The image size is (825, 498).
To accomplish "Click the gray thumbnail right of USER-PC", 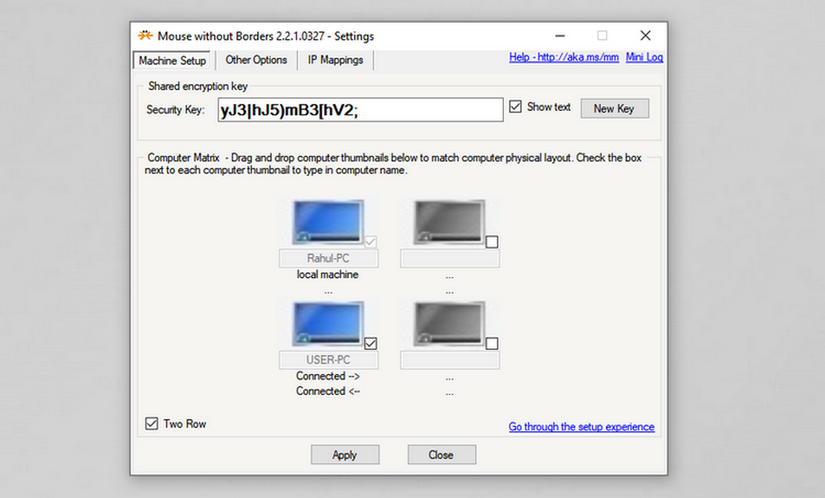I will 449,324.
